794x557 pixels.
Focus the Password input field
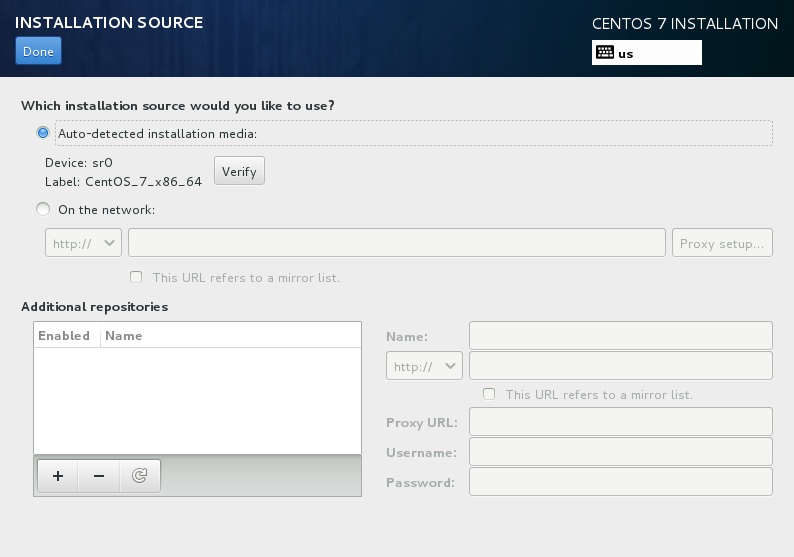(620, 482)
